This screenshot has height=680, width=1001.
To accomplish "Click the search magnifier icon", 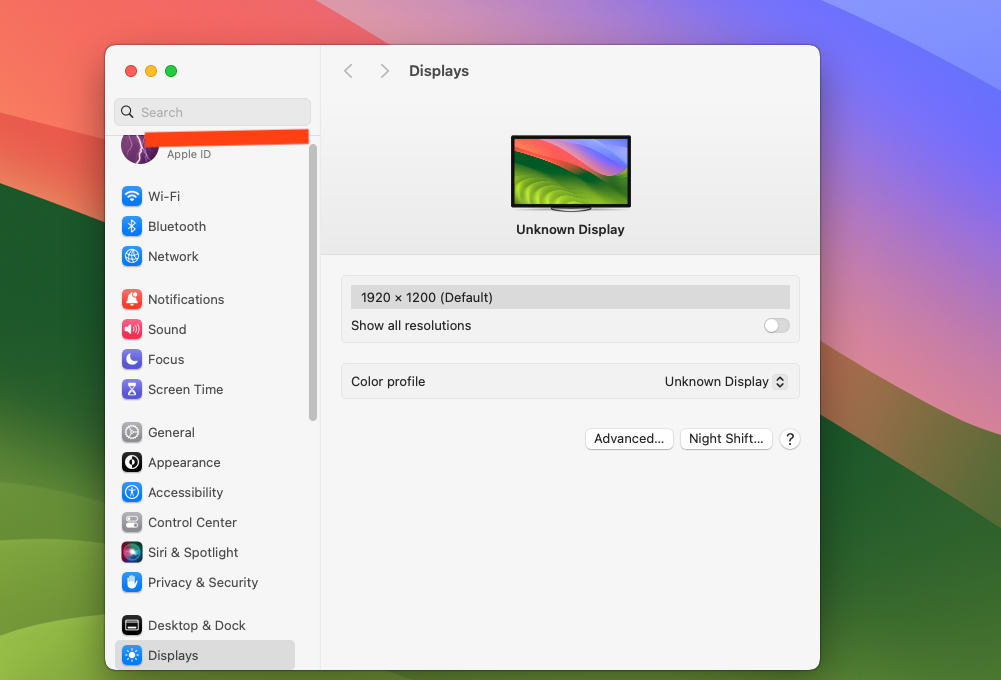I will click(x=127, y=112).
